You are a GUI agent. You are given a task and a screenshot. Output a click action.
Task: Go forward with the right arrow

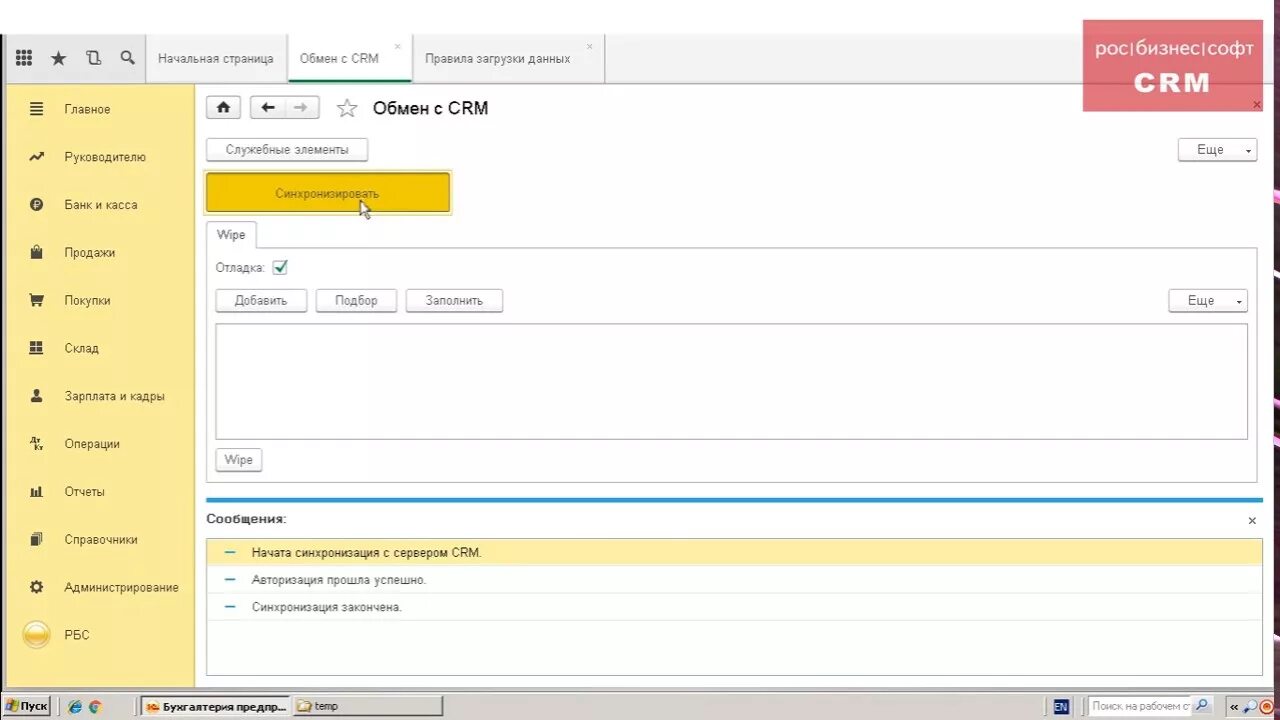pos(302,108)
